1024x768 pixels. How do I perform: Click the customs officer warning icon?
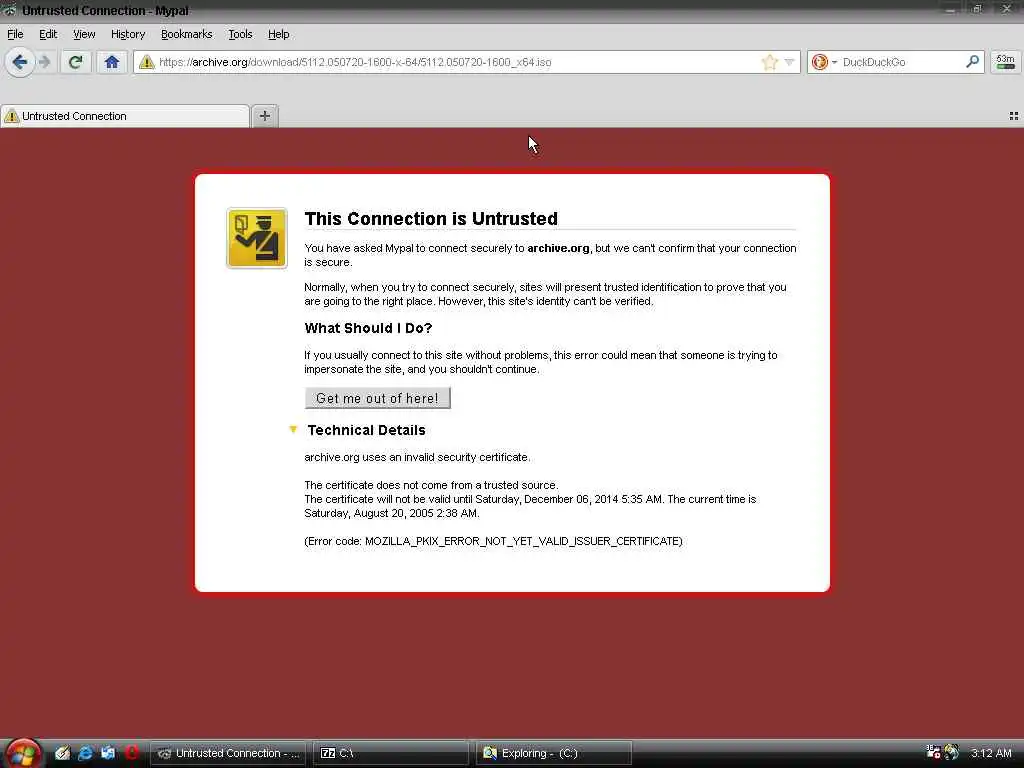pyautogui.click(x=257, y=238)
